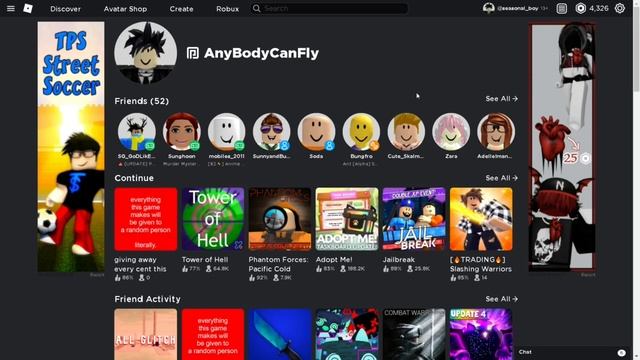
Task: Click the Tower of Hell title text
Action: point(205,260)
